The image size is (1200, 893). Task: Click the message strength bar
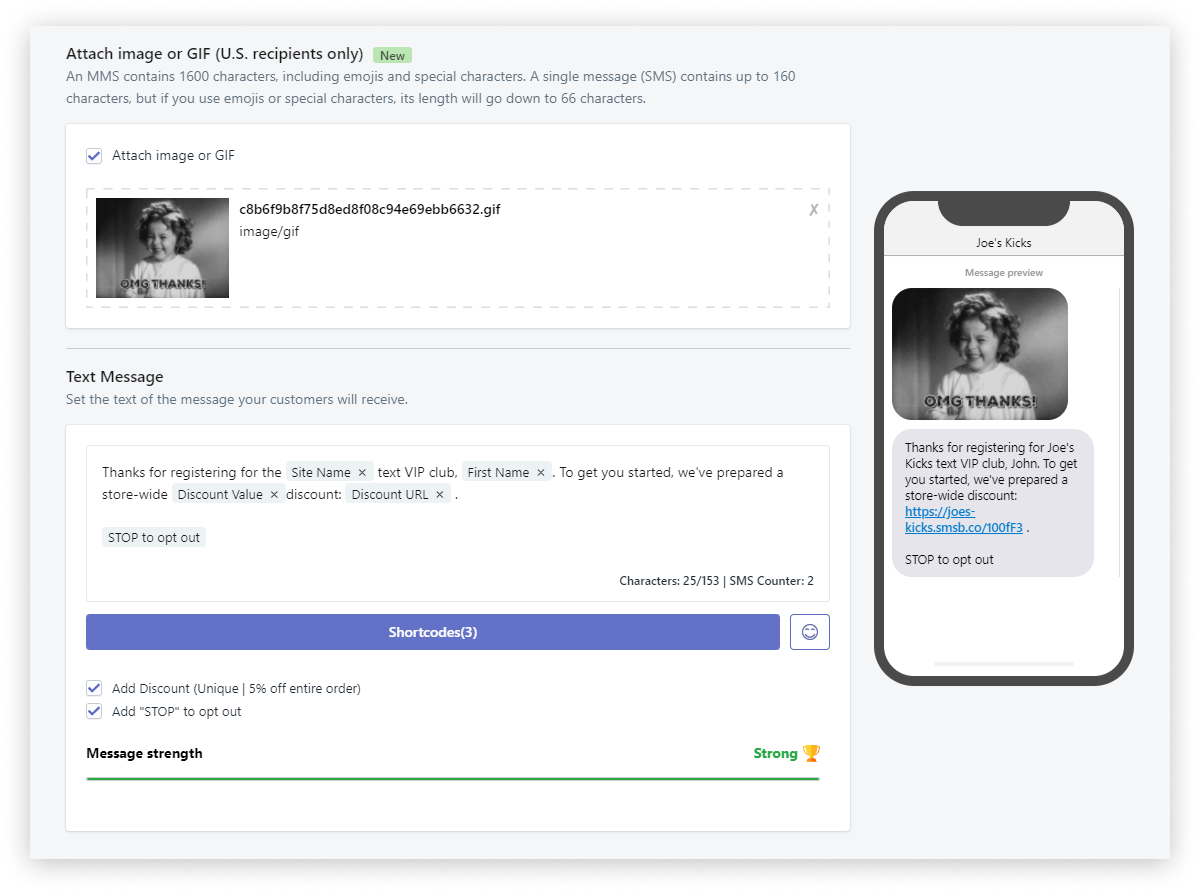coord(452,778)
